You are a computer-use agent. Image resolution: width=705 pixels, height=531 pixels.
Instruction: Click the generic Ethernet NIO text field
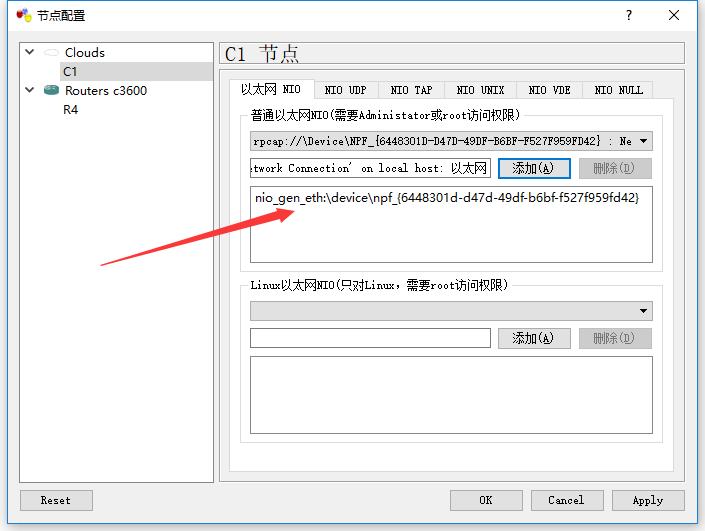coord(370,168)
